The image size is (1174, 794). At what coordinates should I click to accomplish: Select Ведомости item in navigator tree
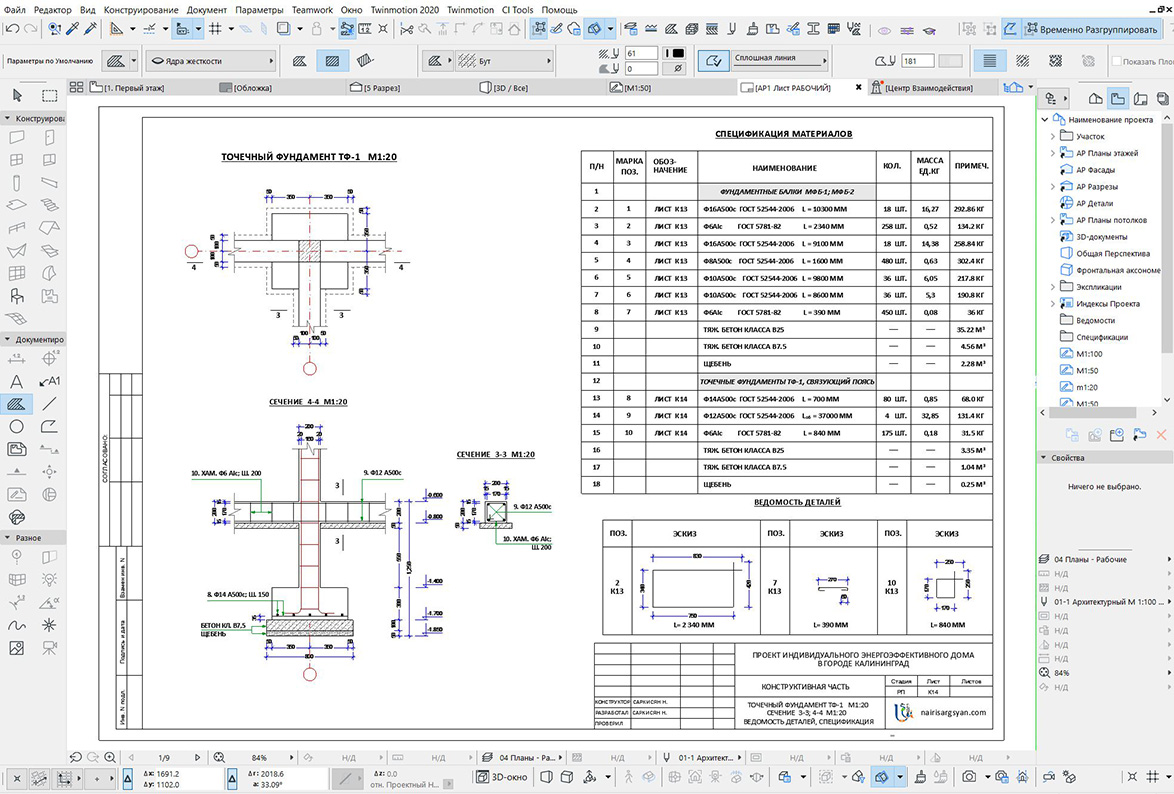click(x=1095, y=320)
